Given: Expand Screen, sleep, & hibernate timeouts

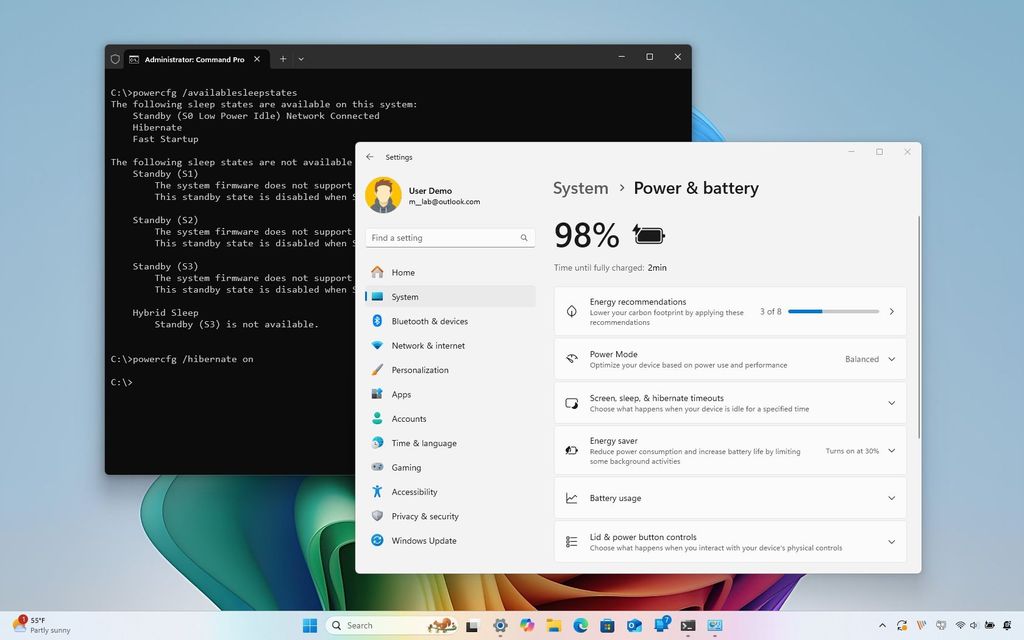Looking at the screenshot, I should (891, 402).
